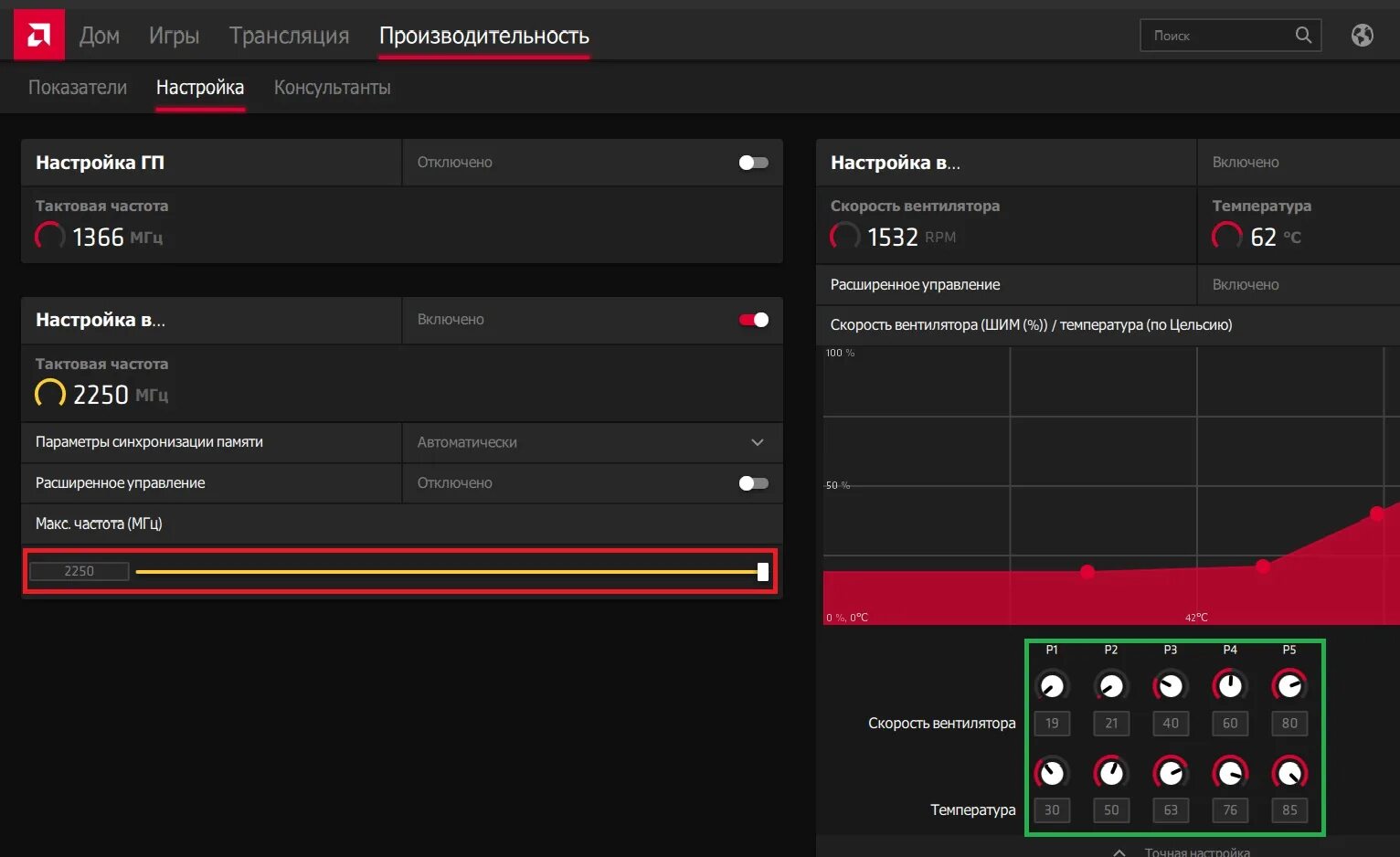The width and height of the screenshot is (1400, 857).
Task: Click the P1 temperature value 30
Action: tap(1052, 810)
